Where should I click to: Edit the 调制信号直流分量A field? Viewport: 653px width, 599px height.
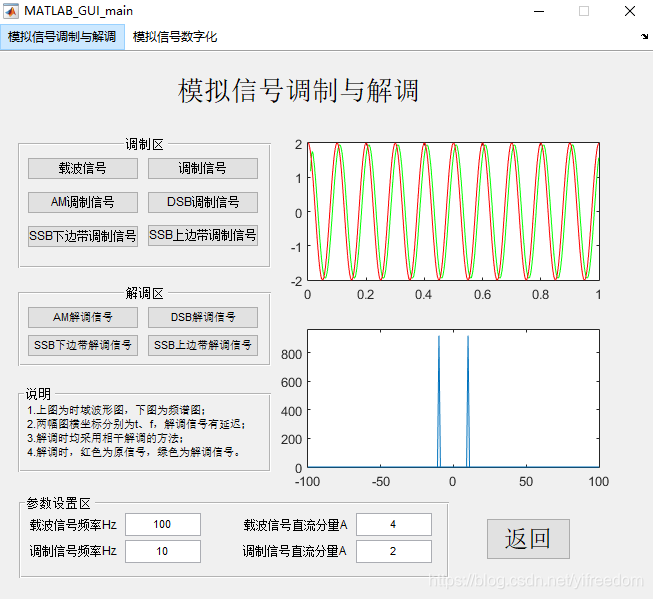394,552
